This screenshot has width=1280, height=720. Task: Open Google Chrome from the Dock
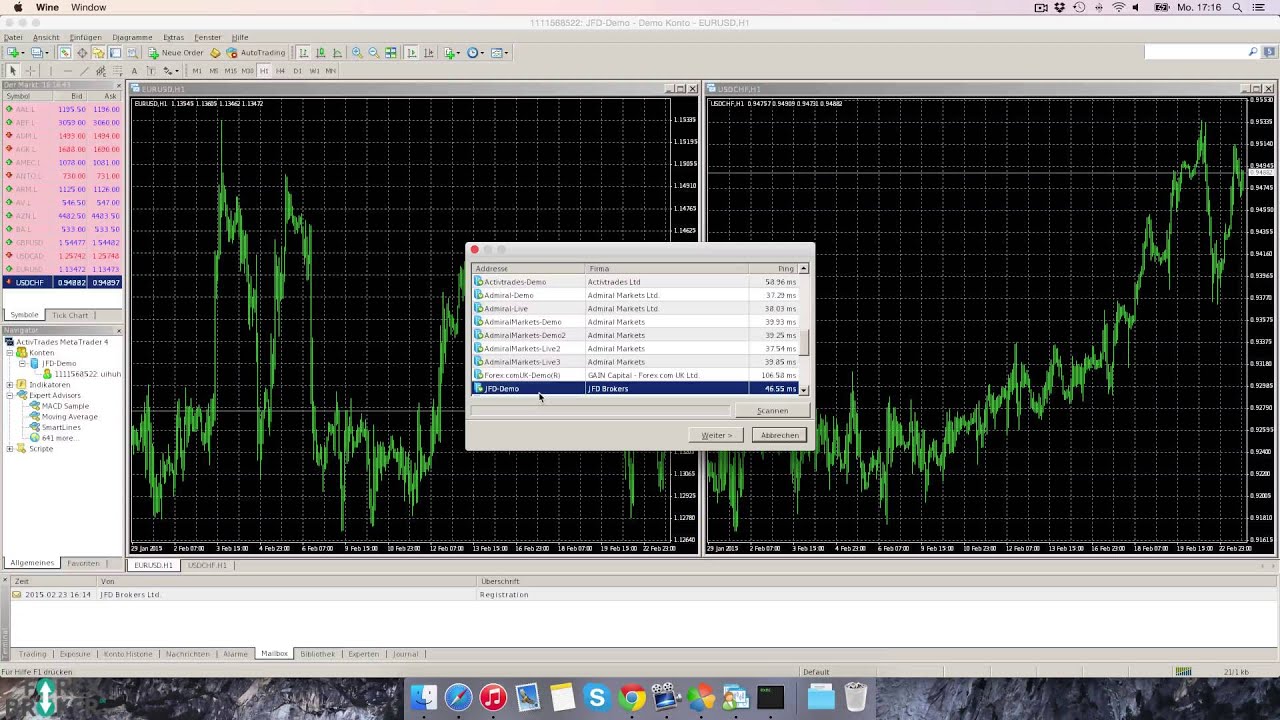(631, 697)
